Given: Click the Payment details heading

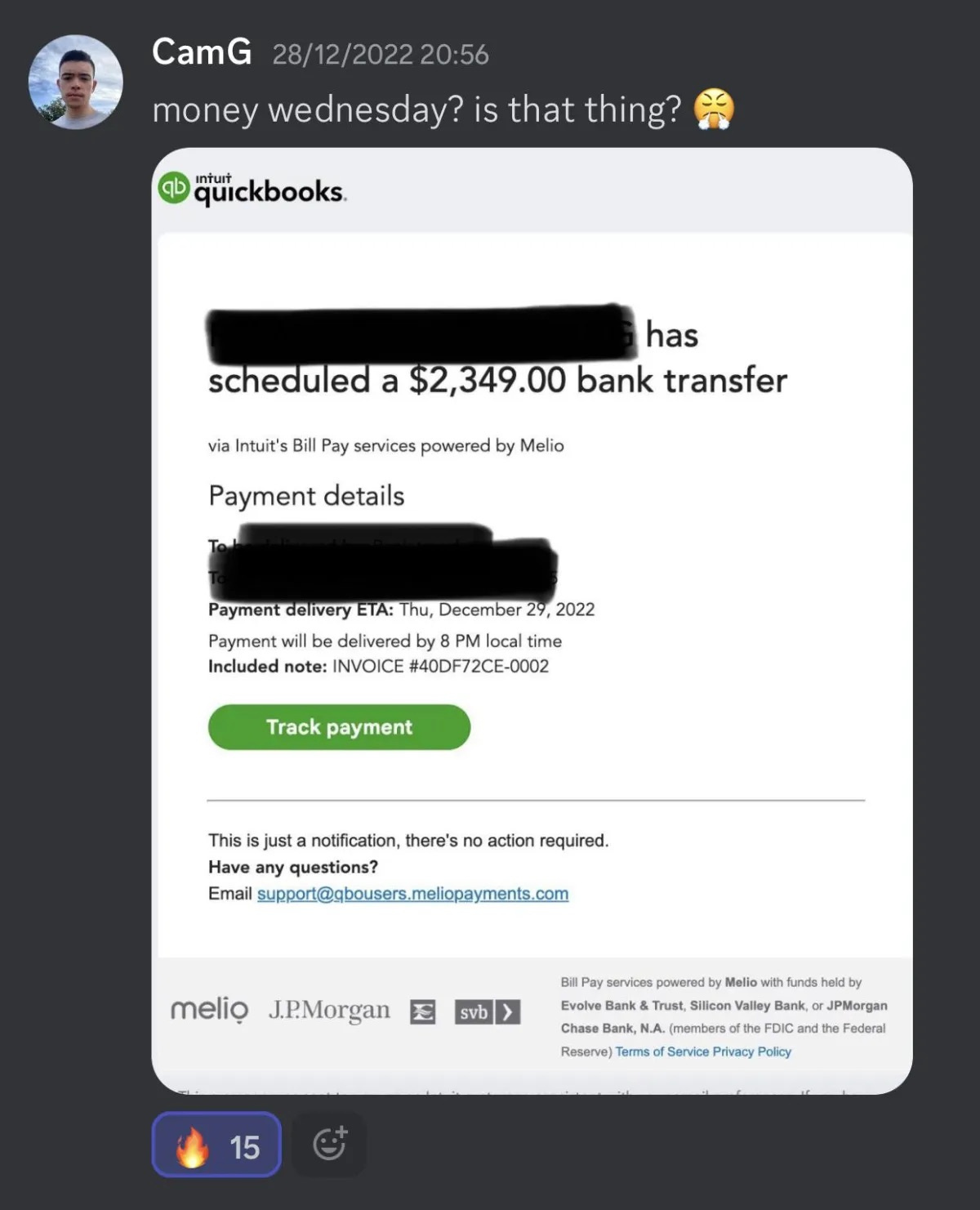Looking at the screenshot, I should click(306, 496).
